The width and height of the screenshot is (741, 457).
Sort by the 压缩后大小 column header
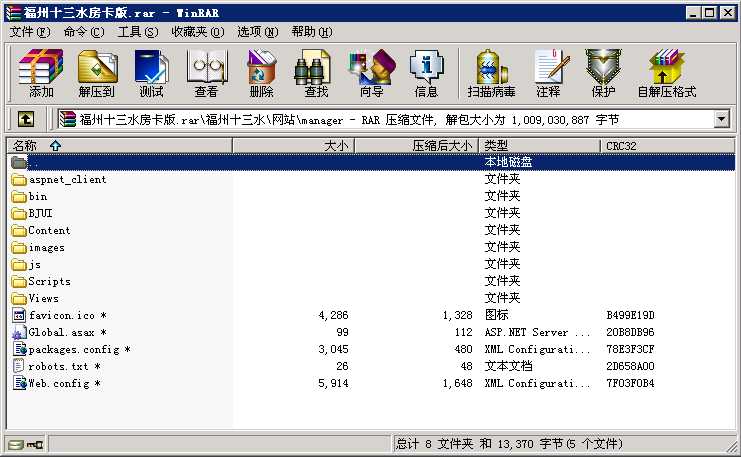[x=416, y=146]
